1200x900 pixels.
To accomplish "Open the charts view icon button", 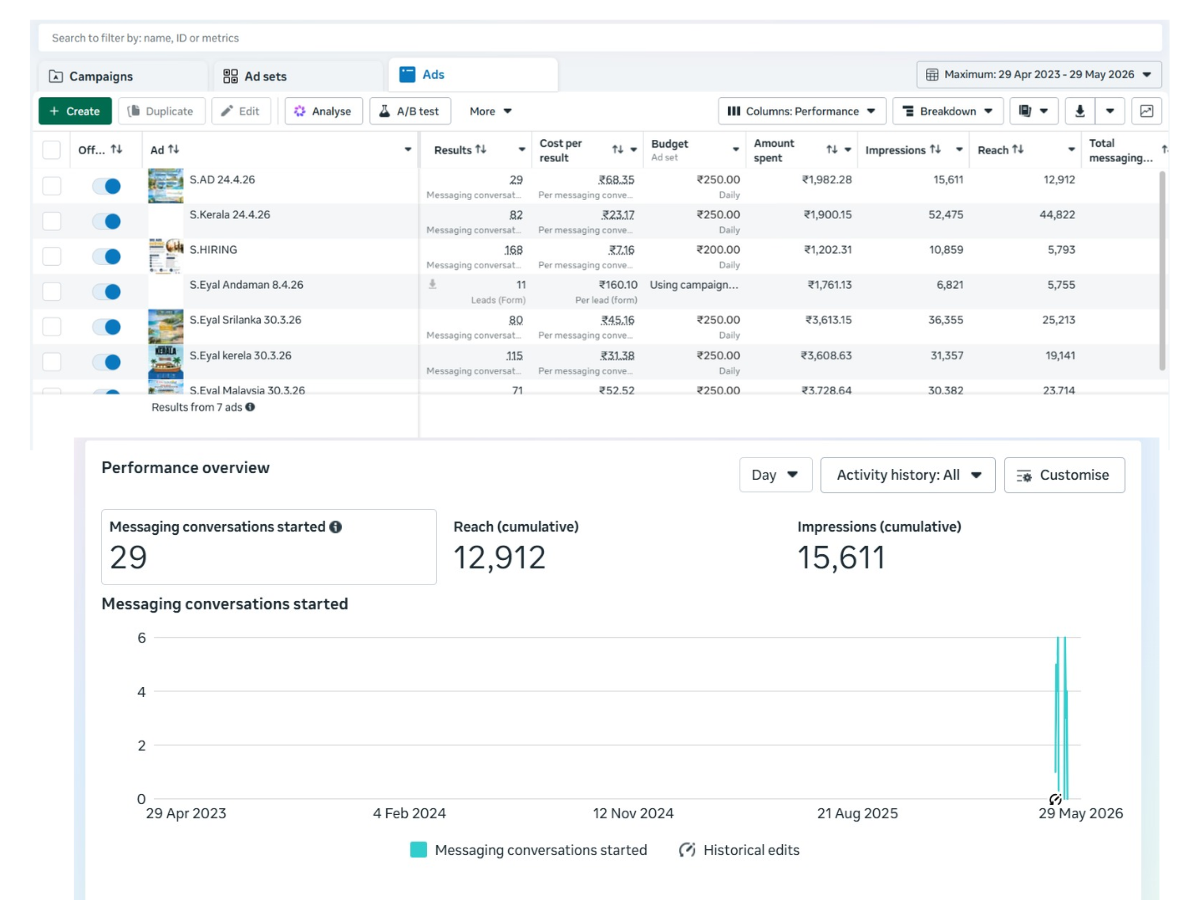I will (x=1146, y=111).
